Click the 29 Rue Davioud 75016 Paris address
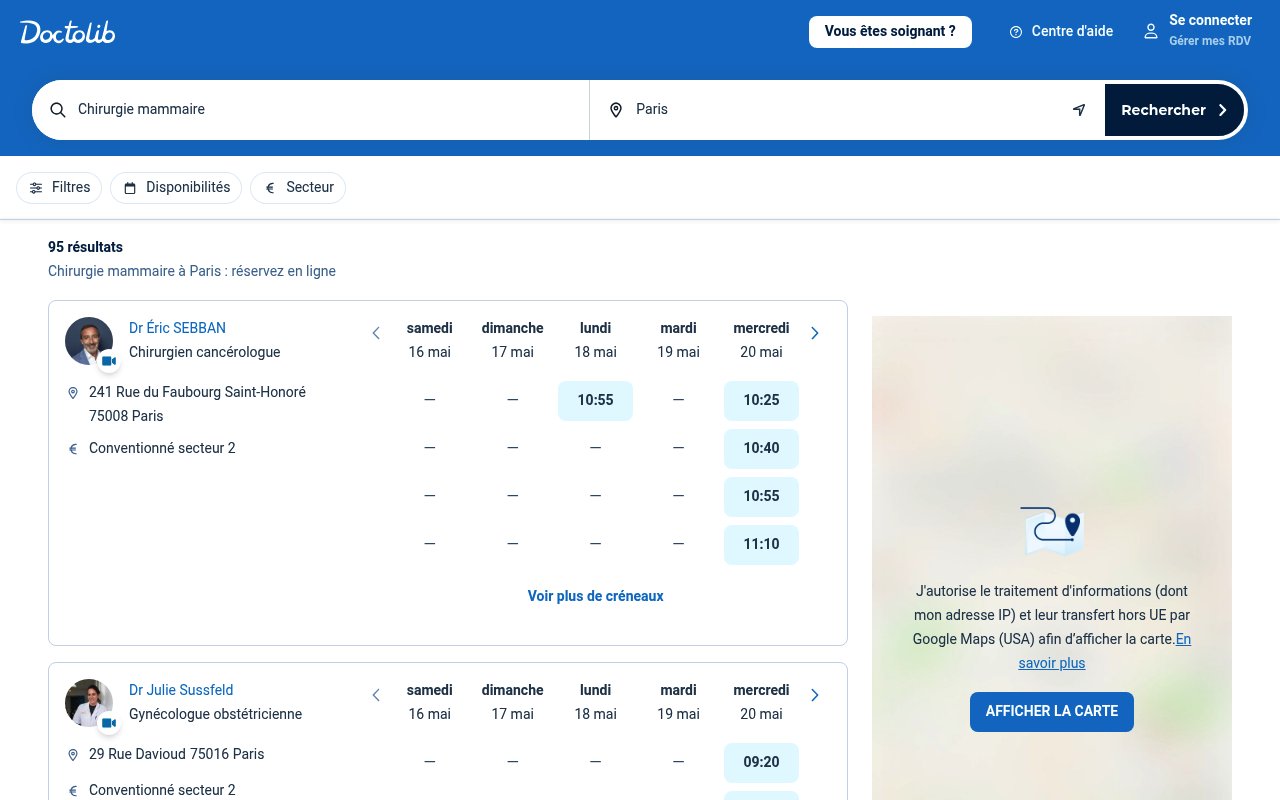Image resolution: width=1280 pixels, height=800 pixels. pyautogui.click(x=177, y=754)
